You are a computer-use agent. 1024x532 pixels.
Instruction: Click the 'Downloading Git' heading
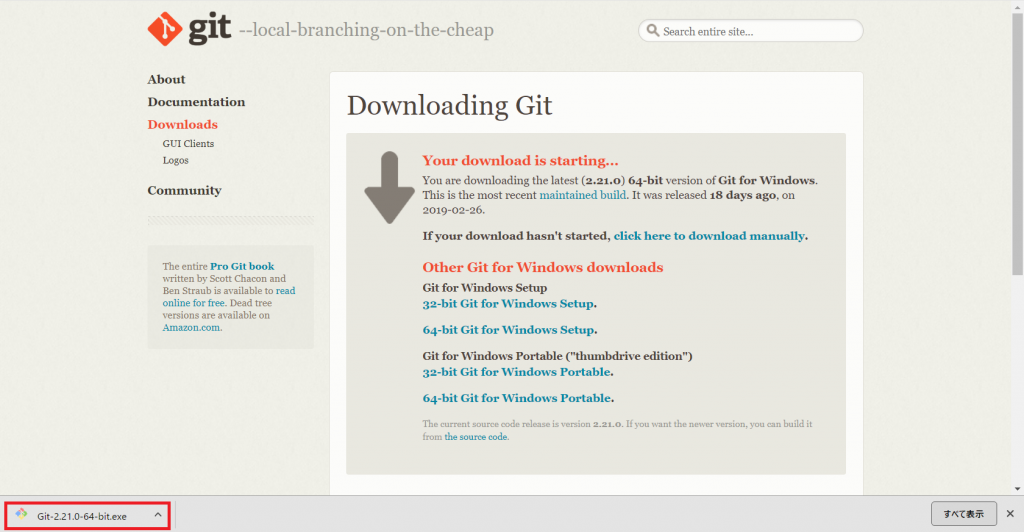pos(449,105)
